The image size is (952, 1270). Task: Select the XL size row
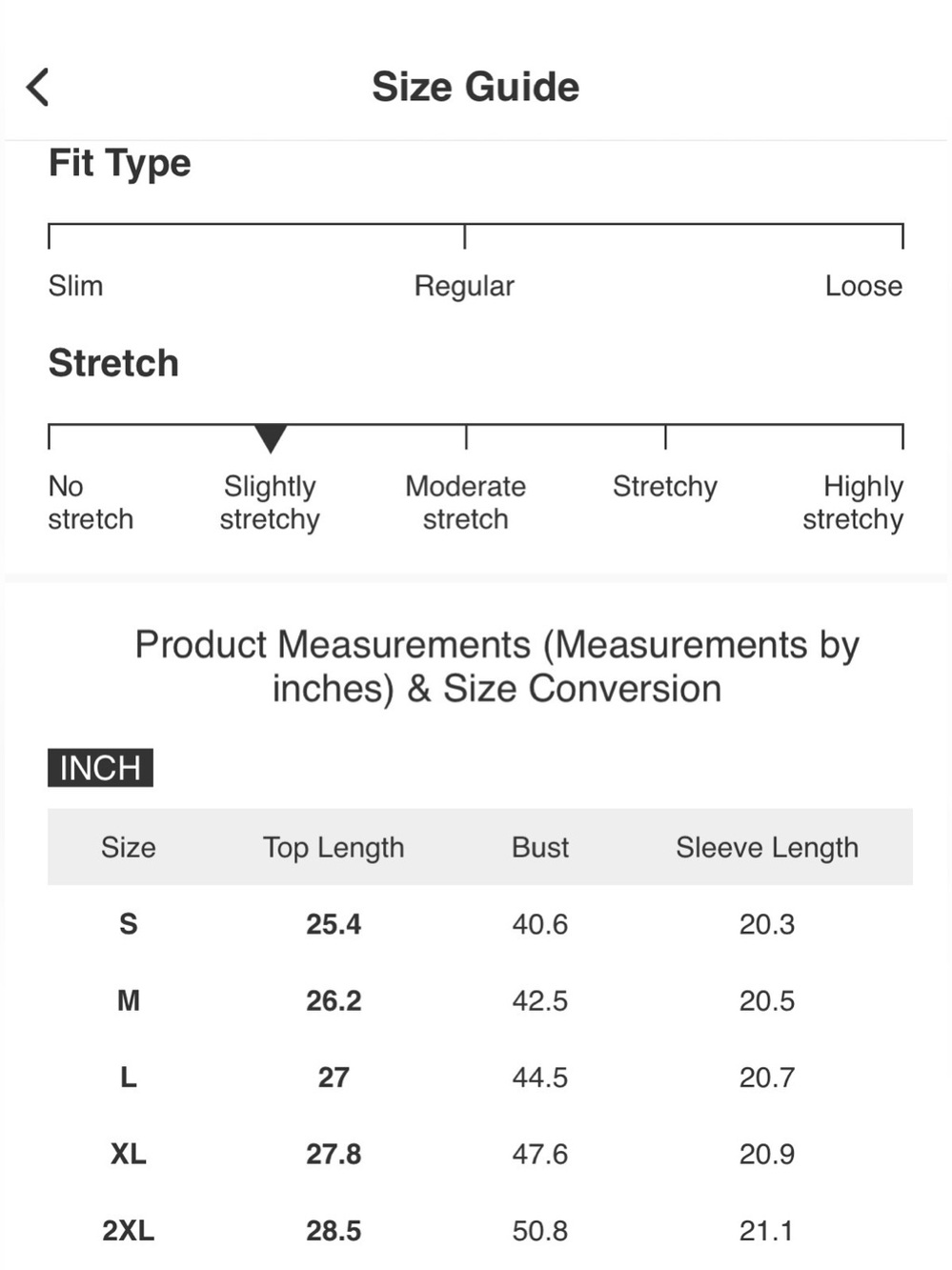[480, 1154]
